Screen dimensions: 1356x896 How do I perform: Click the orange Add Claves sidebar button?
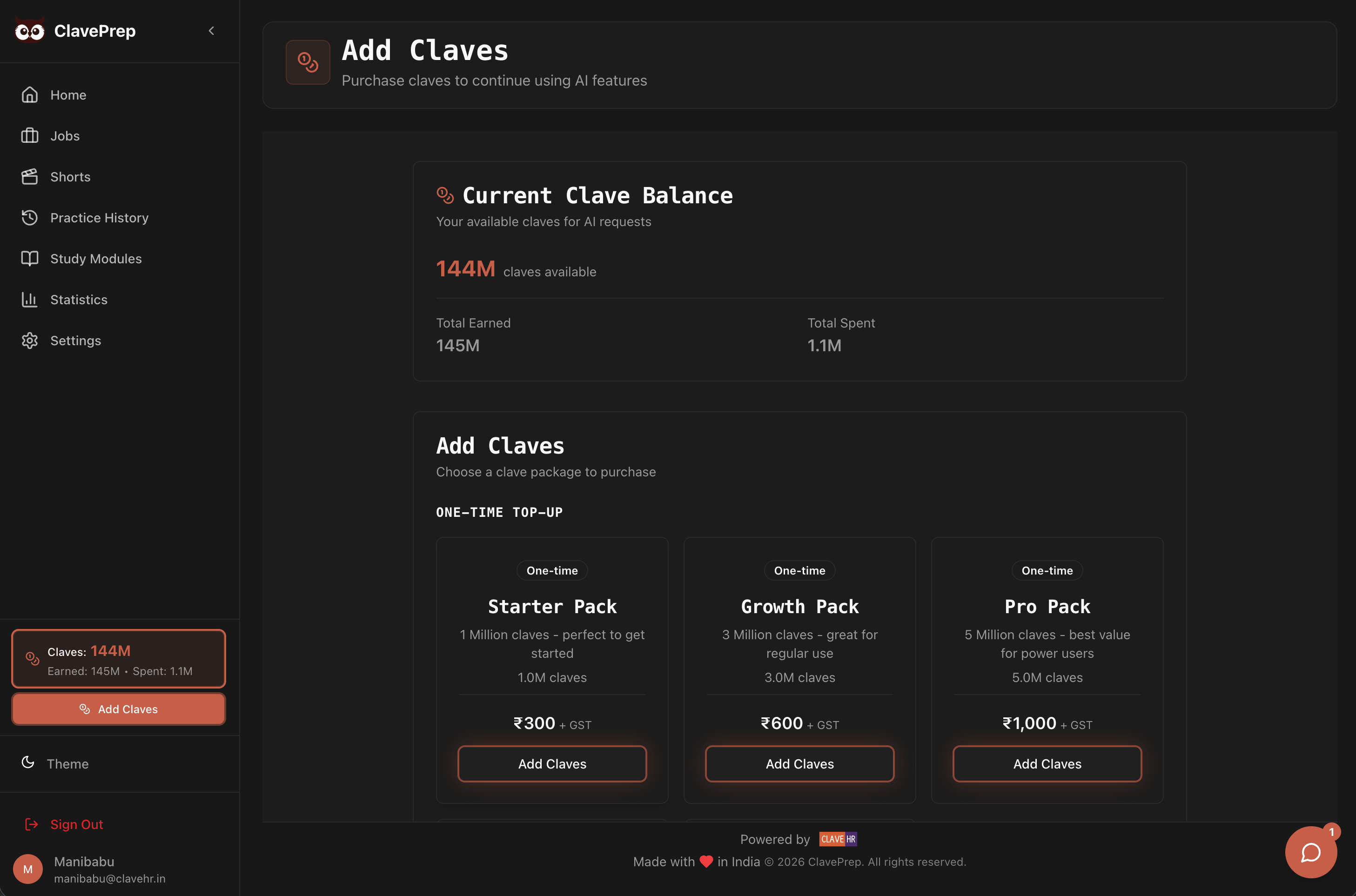pos(118,709)
